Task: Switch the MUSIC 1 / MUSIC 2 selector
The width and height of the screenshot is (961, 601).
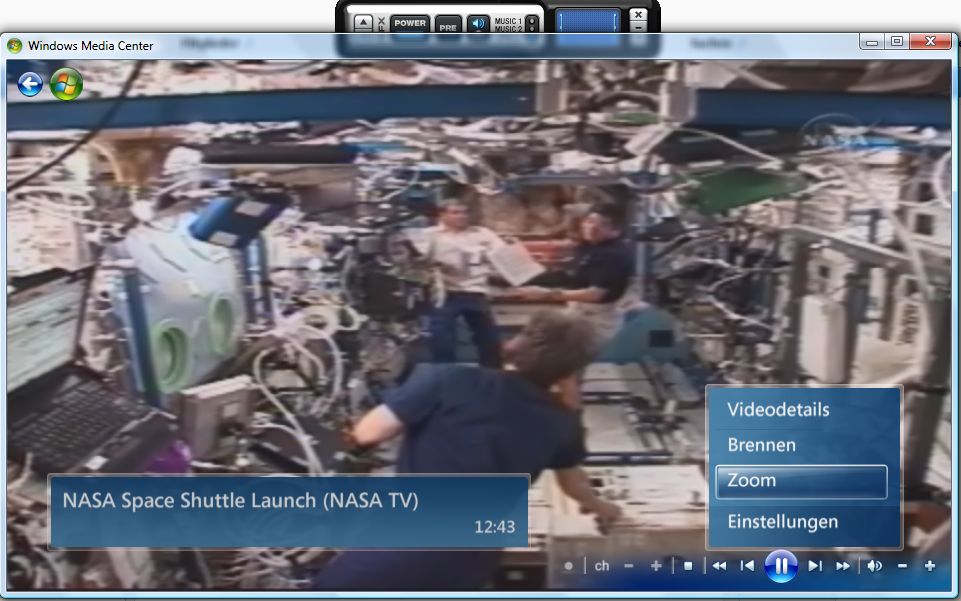Action: (x=532, y=24)
